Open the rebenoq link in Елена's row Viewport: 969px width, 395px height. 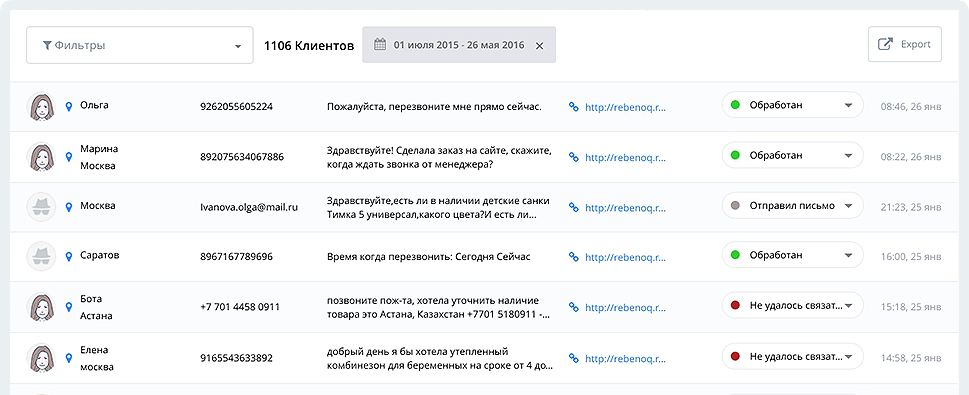point(625,358)
